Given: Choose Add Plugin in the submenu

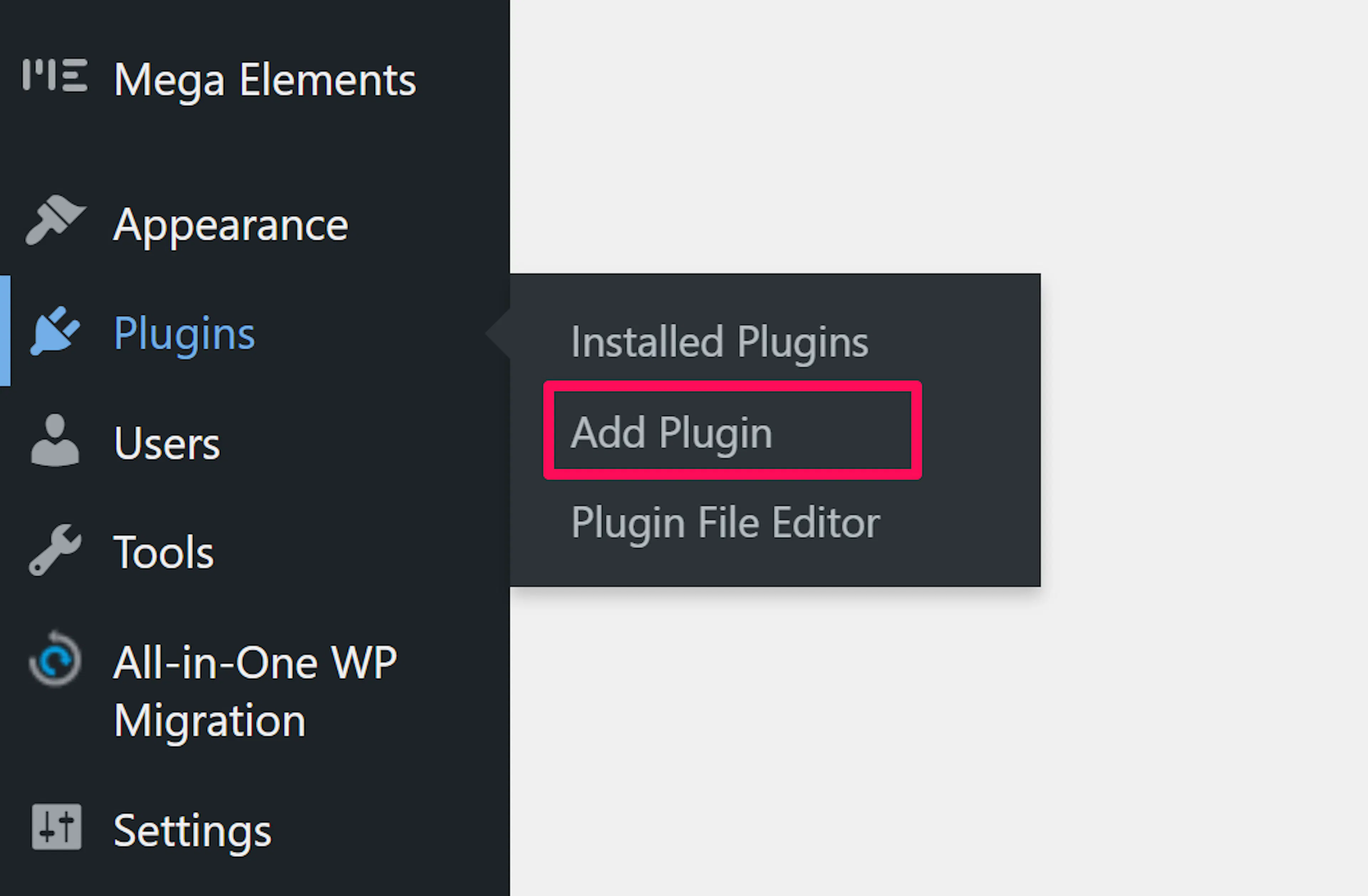Looking at the screenshot, I should pyautogui.click(x=671, y=433).
